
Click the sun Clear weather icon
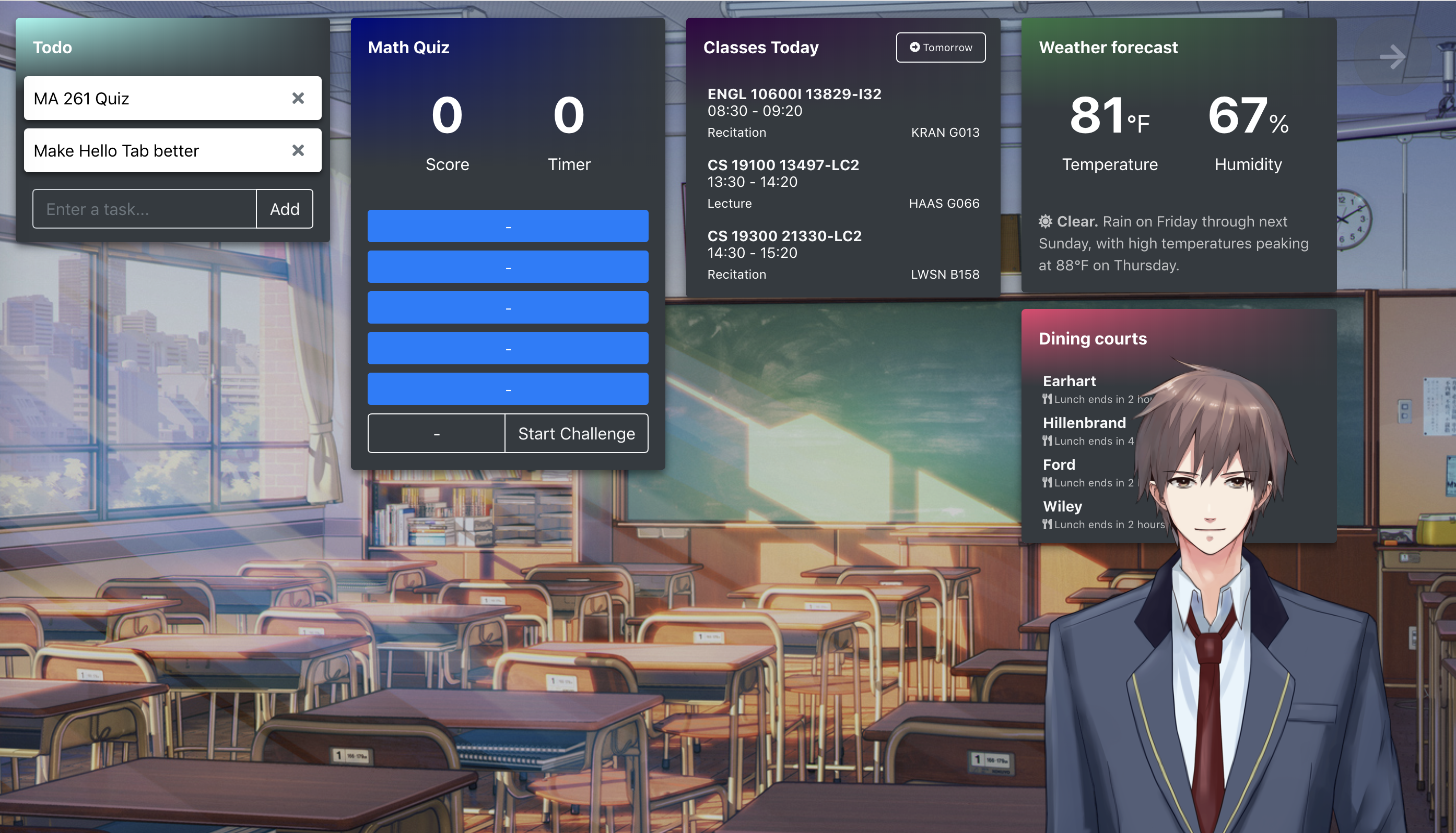point(1046,221)
